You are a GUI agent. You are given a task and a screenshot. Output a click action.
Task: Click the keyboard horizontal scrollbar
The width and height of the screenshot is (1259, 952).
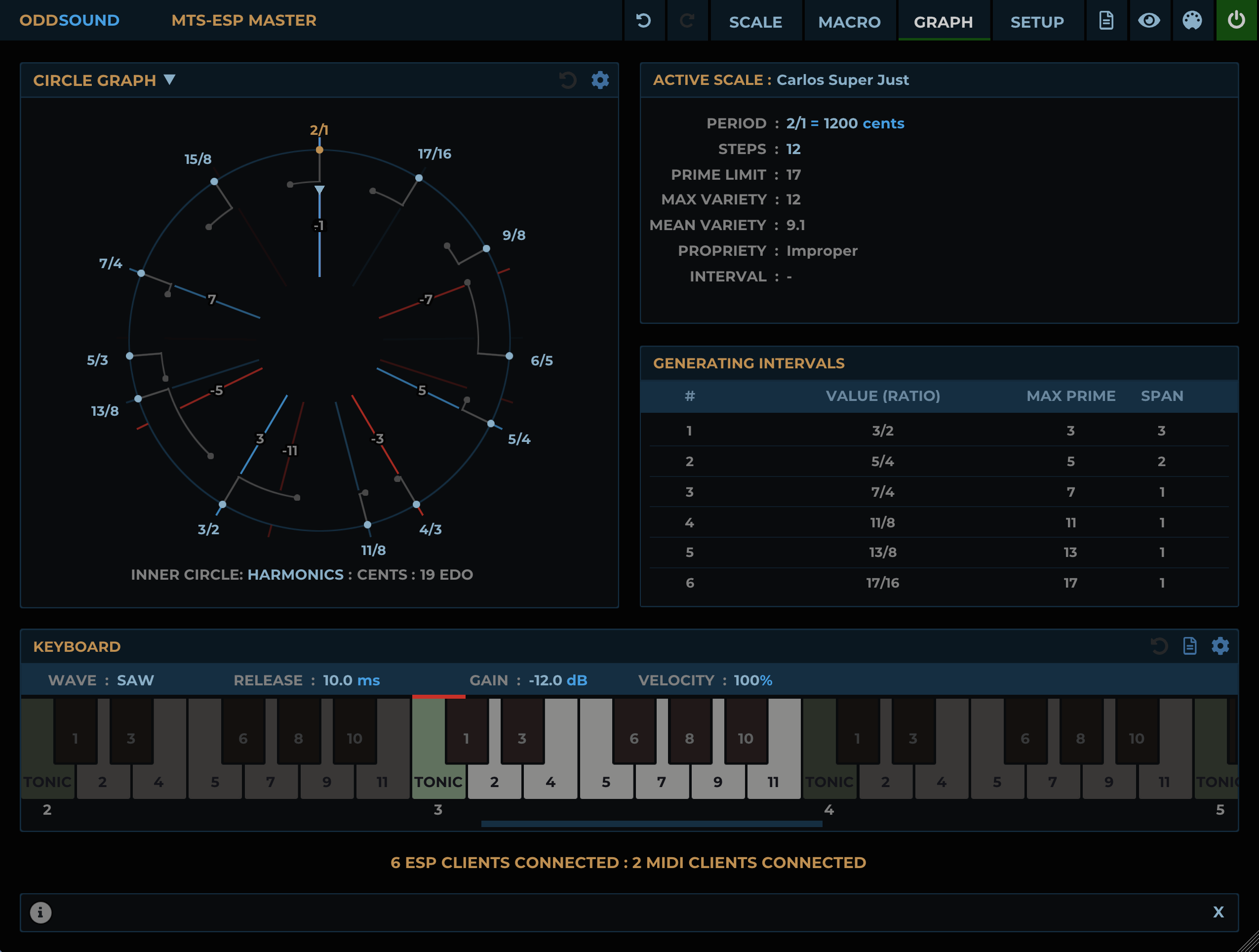pyautogui.click(x=651, y=822)
